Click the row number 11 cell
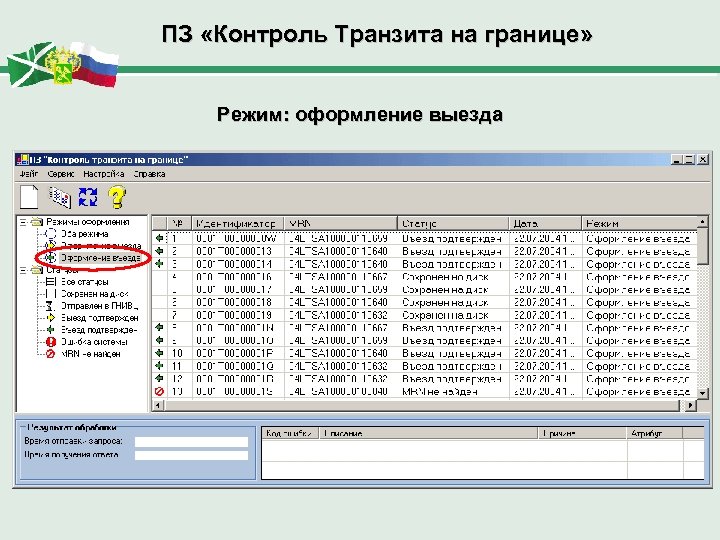 [x=179, y=366]
